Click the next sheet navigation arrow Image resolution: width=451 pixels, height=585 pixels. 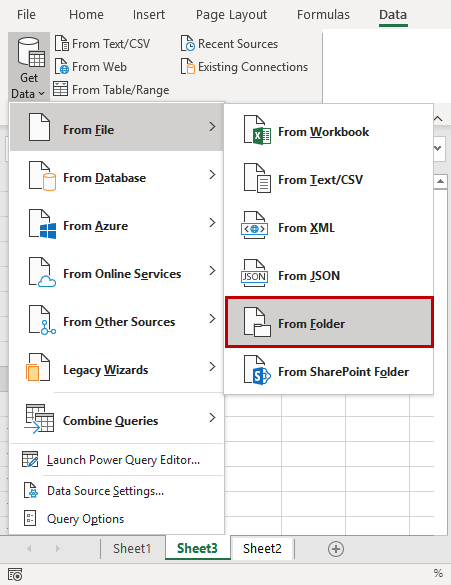57,548
